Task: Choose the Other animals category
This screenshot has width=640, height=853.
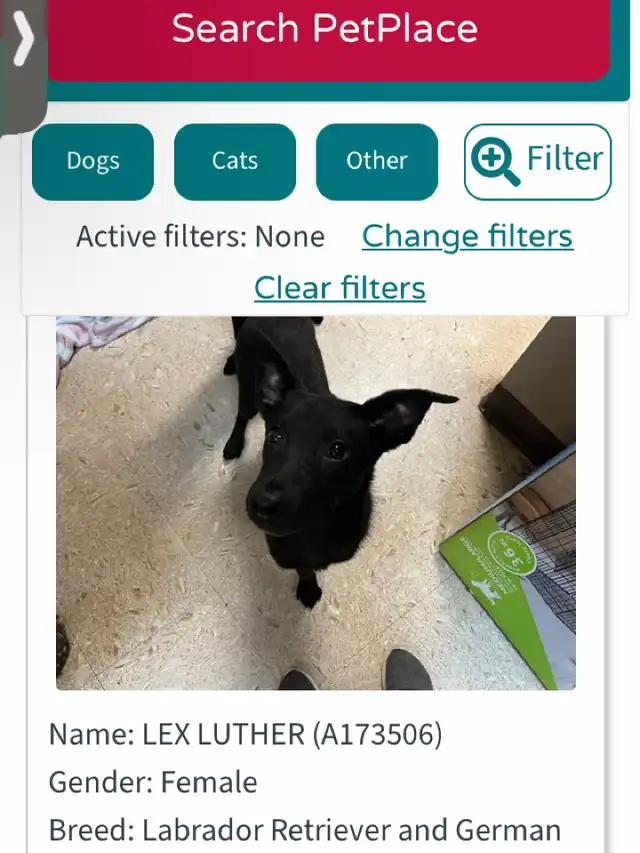Action: click(377, 162)
